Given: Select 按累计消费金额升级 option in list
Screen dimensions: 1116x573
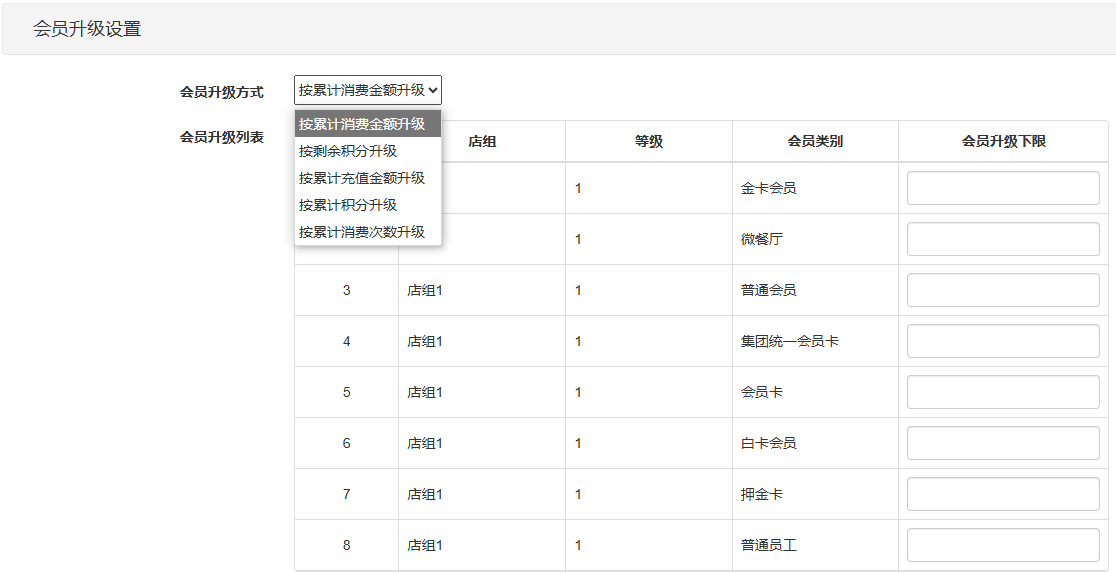Looking at the screenshot, I should (368, 124).
